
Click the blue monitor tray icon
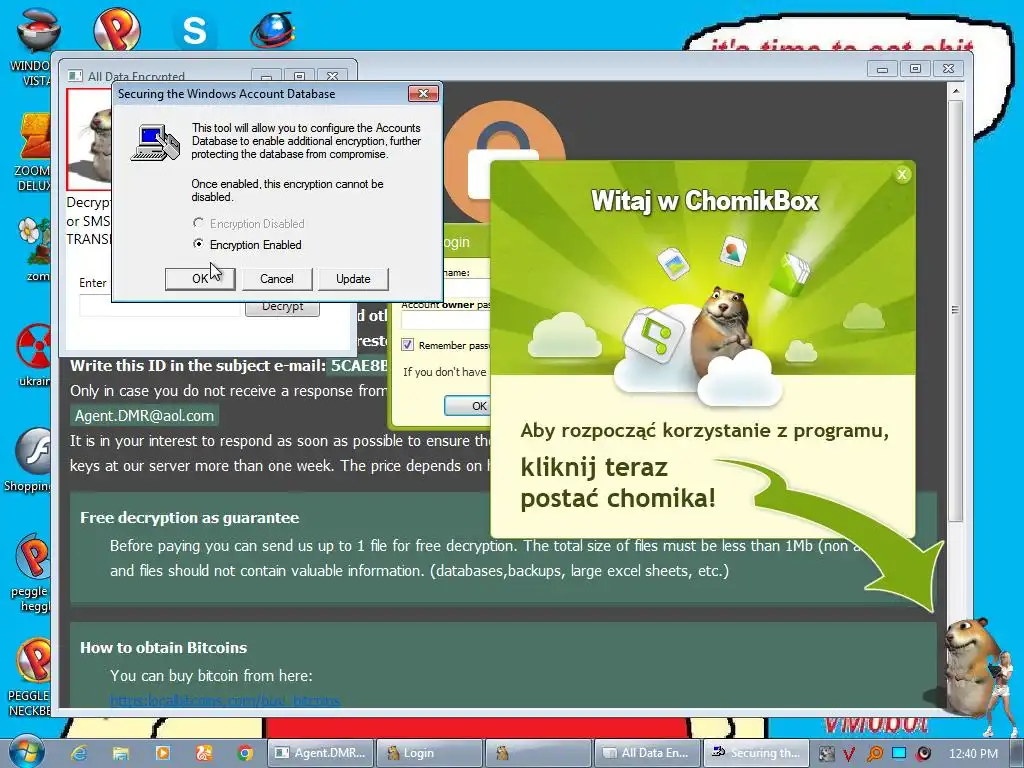coord(899,753)
